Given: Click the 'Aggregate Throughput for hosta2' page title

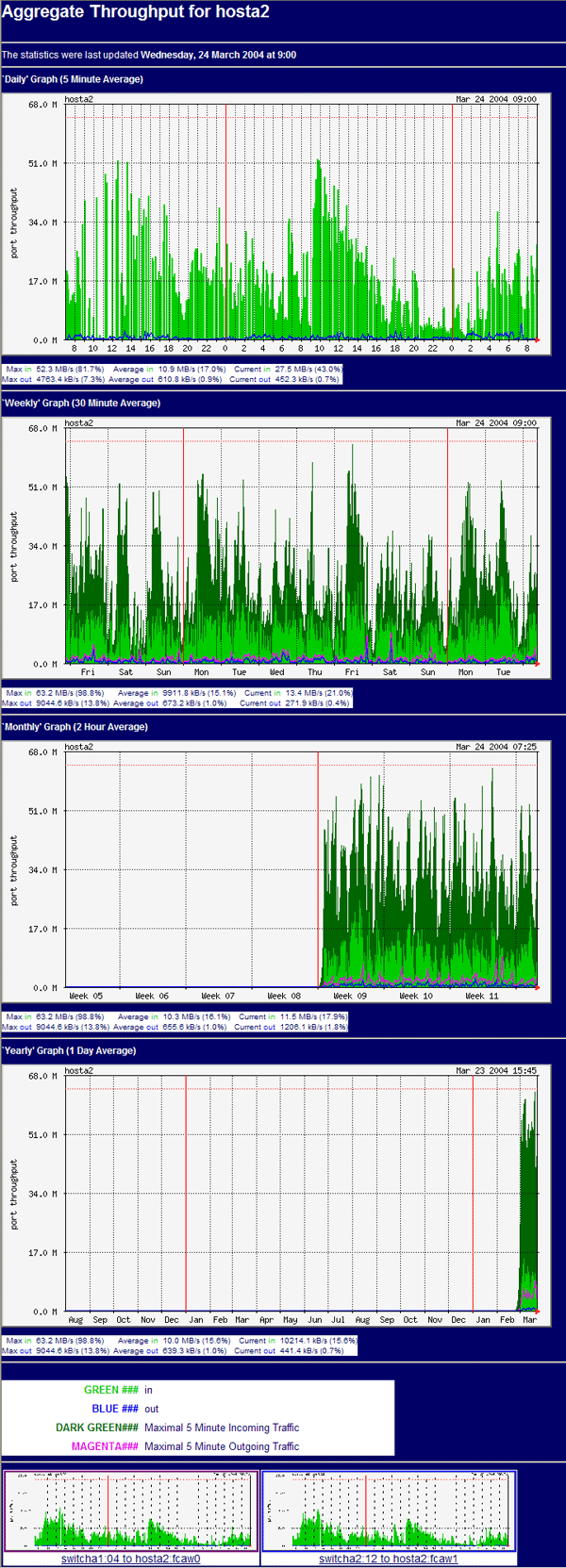Looking at the screenshot, I should coord(135,15).
